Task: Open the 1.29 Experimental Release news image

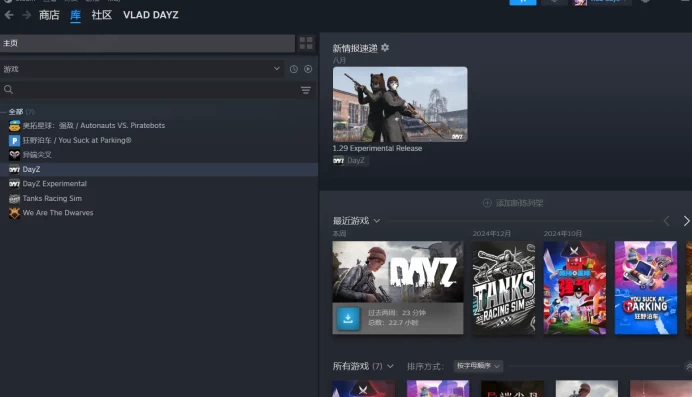Action: [x=400, y=104]
